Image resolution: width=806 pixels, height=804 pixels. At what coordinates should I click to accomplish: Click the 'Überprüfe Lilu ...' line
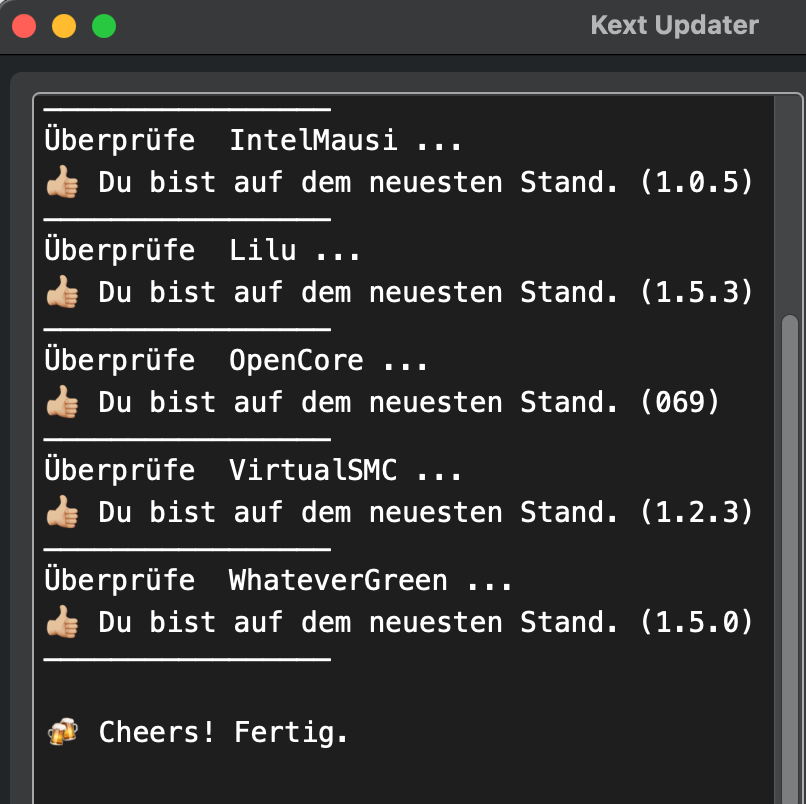coord(202,250)
